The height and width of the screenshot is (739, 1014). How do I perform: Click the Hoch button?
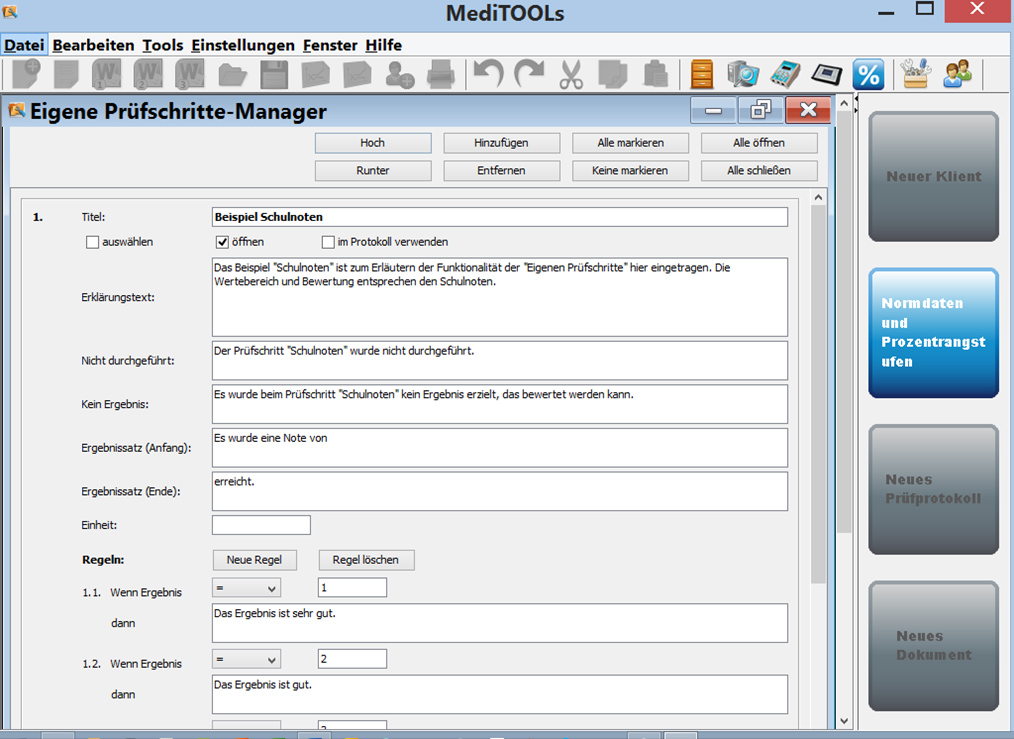tap(372, 143)
